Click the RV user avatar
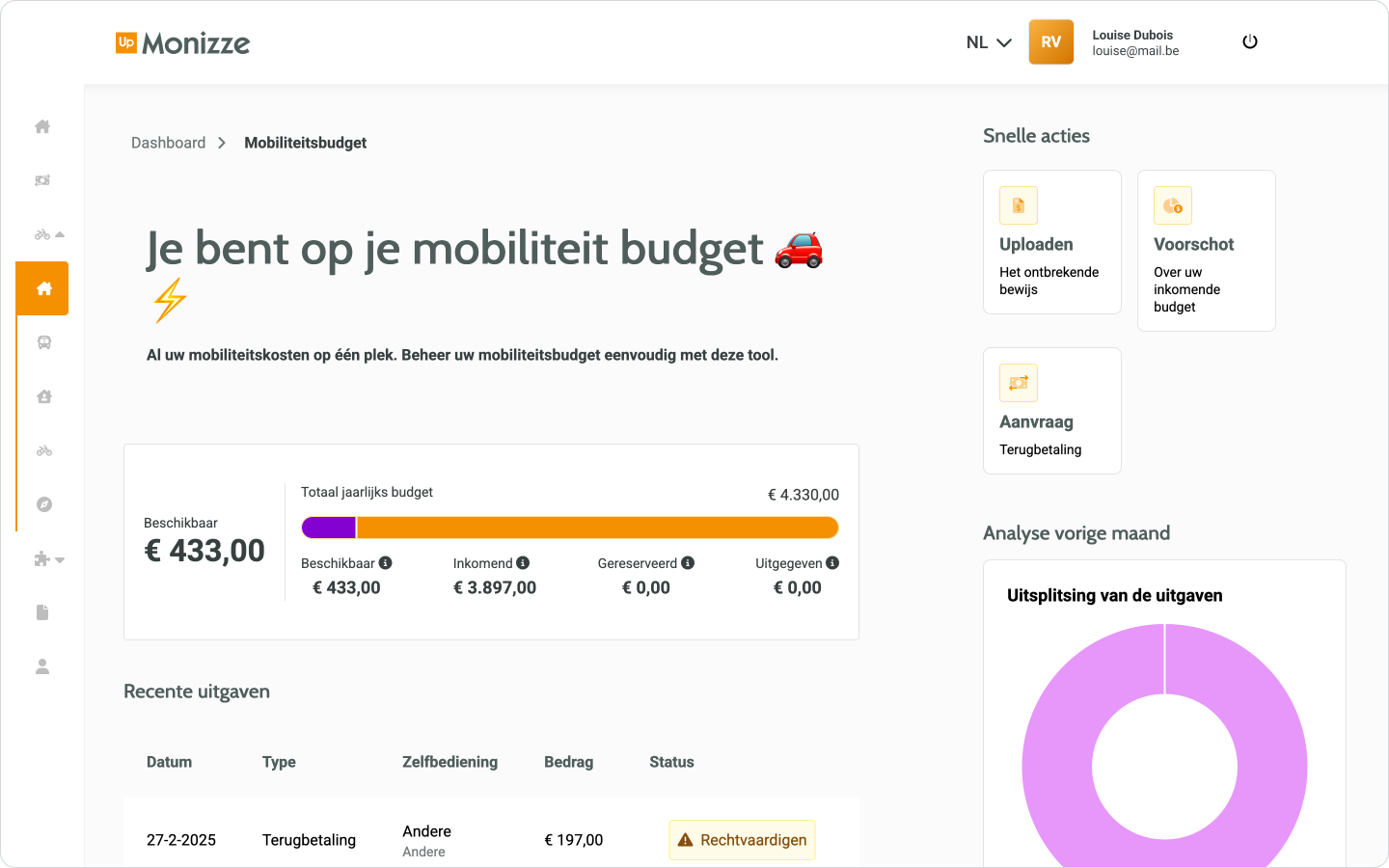1389x868 pixels. pos(1050,42)
